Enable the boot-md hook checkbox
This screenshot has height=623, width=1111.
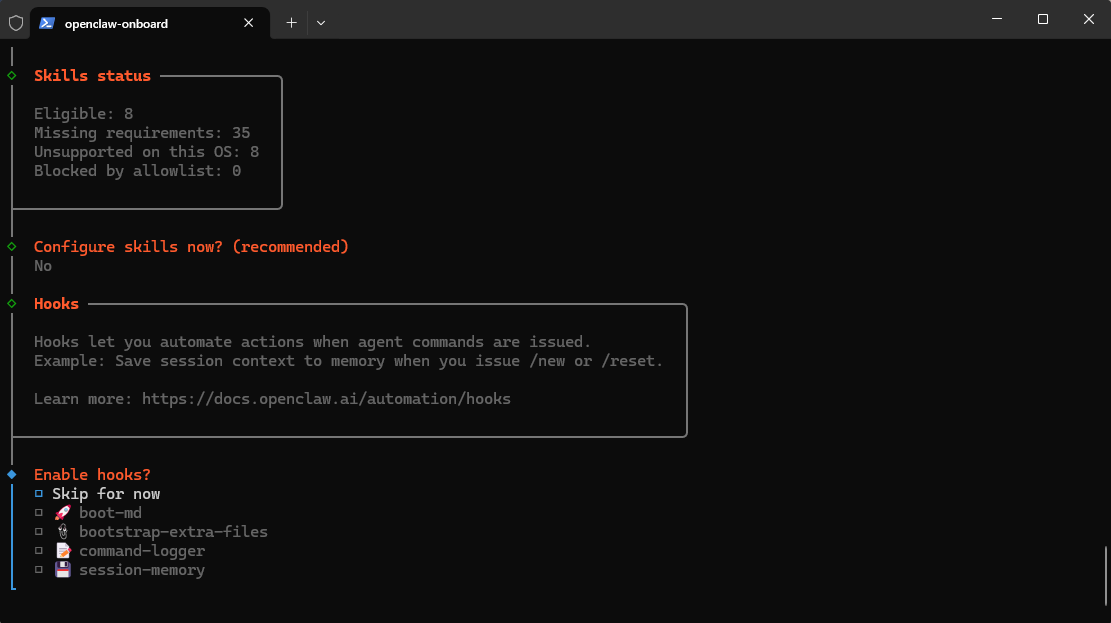click(39, 513)
